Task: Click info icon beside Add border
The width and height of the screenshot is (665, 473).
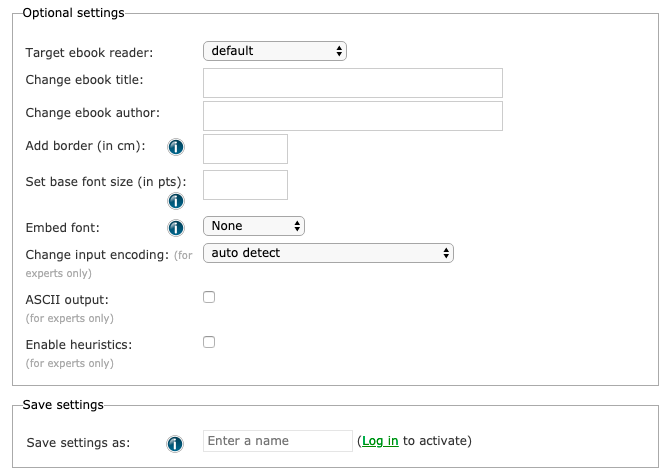Action: 176,148
